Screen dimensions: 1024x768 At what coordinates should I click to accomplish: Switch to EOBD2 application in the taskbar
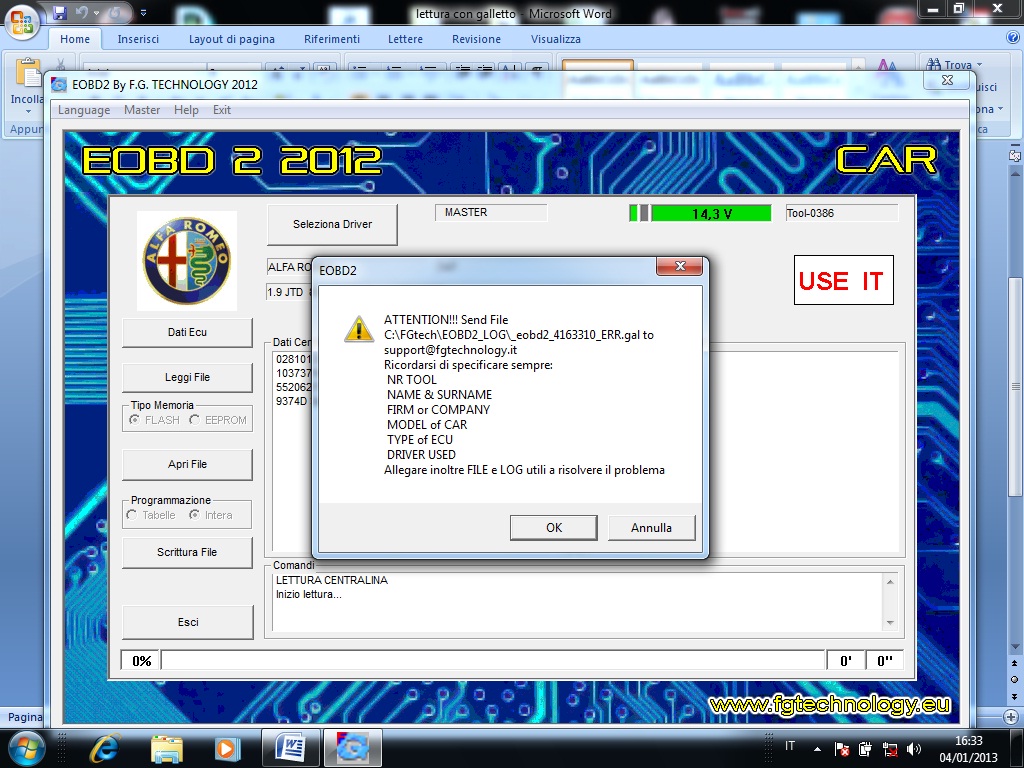[x=353, y=748]
